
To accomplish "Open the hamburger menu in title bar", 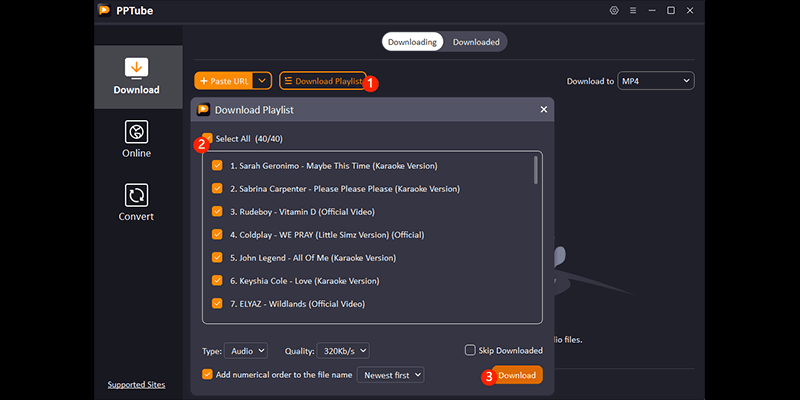I will 633,10.
